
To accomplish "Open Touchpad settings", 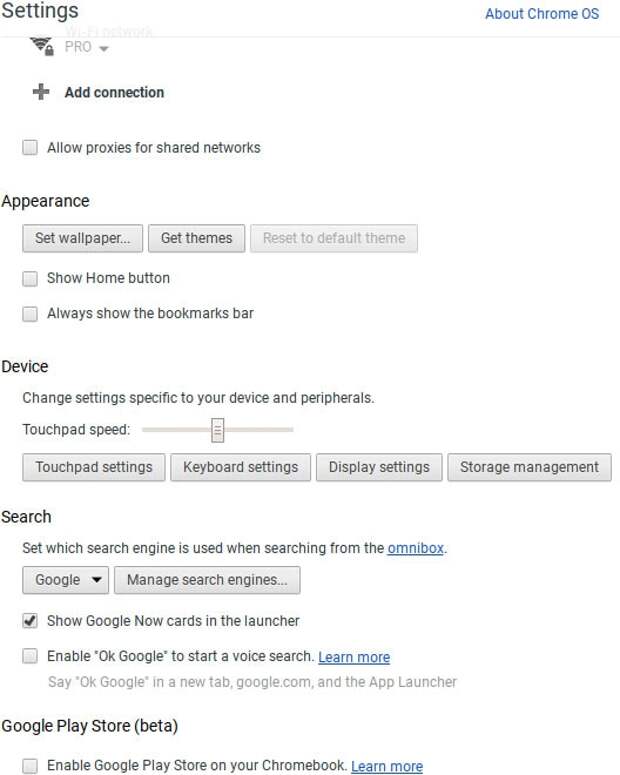I will point(94,467).
